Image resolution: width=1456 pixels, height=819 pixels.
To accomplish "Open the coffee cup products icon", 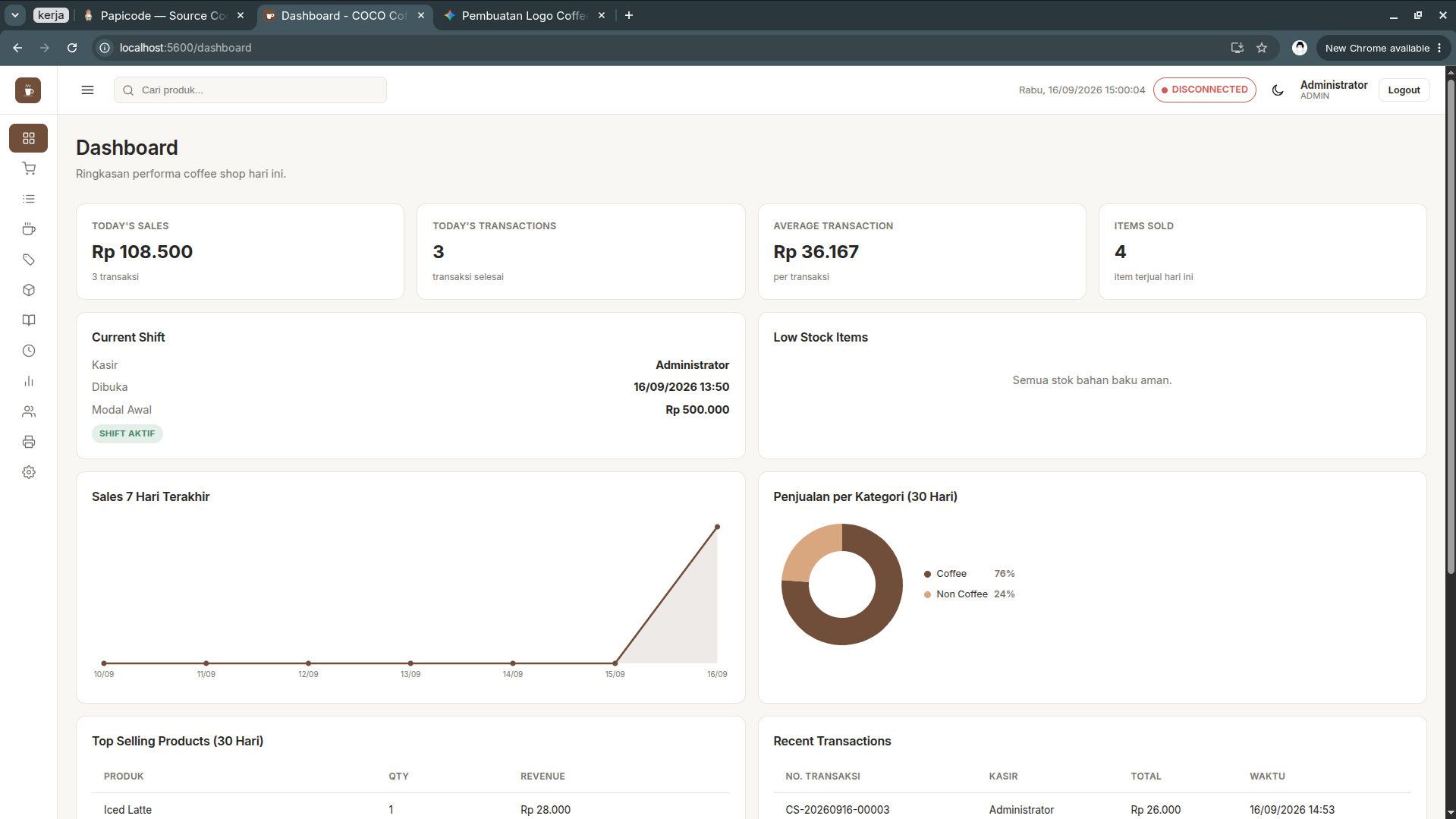I will click(29, 229).
